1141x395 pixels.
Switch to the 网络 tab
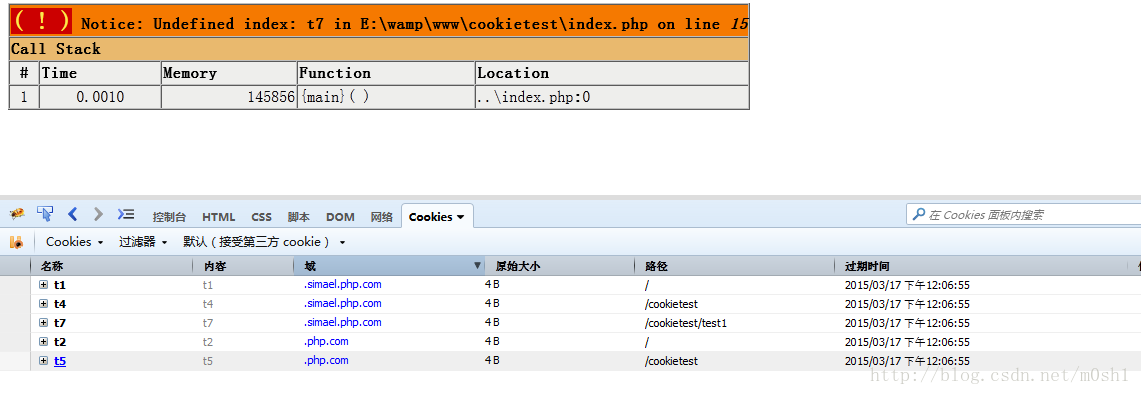tap(381, 217)
